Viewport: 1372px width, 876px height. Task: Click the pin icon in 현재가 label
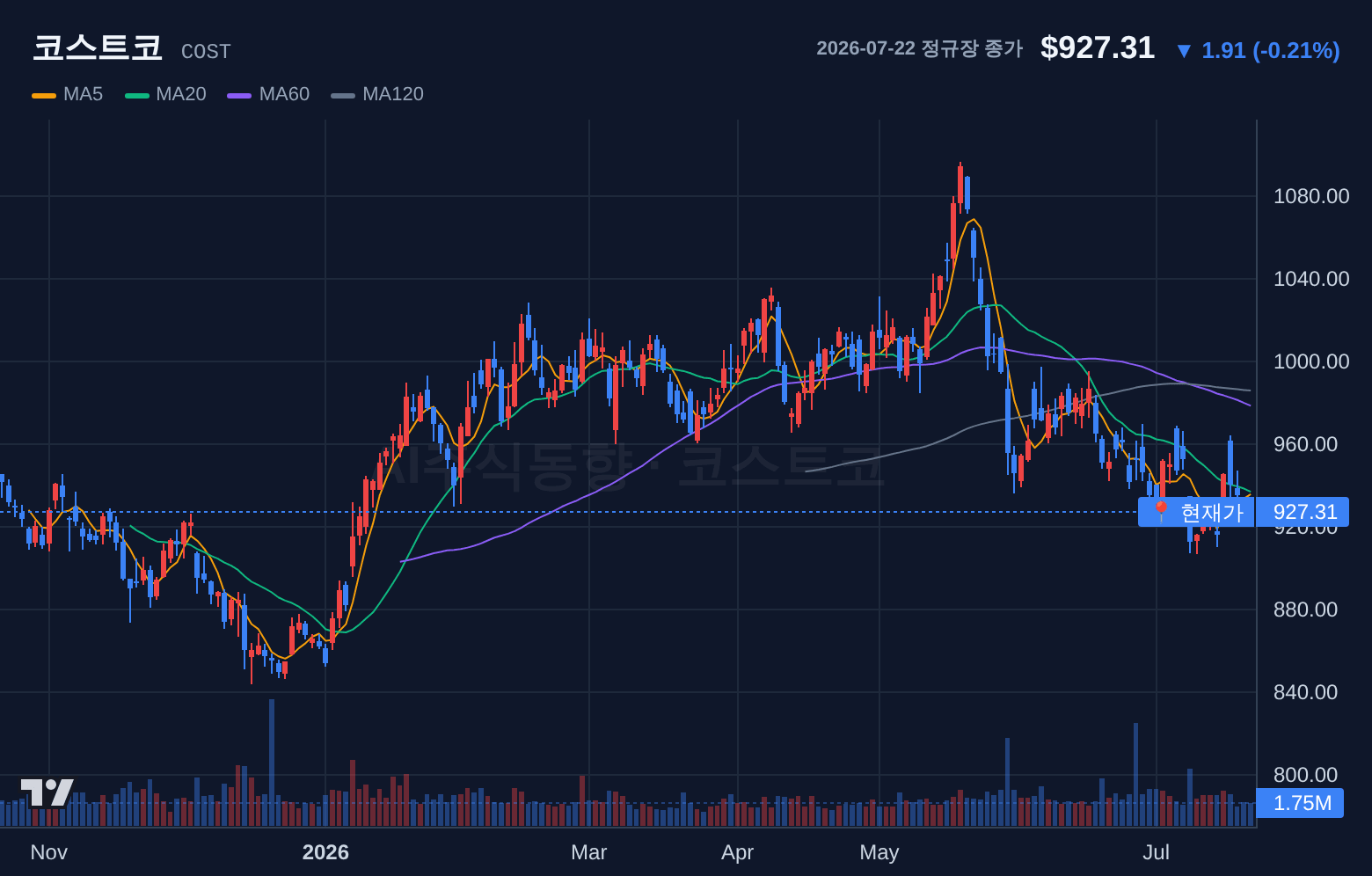[1161, 511]
